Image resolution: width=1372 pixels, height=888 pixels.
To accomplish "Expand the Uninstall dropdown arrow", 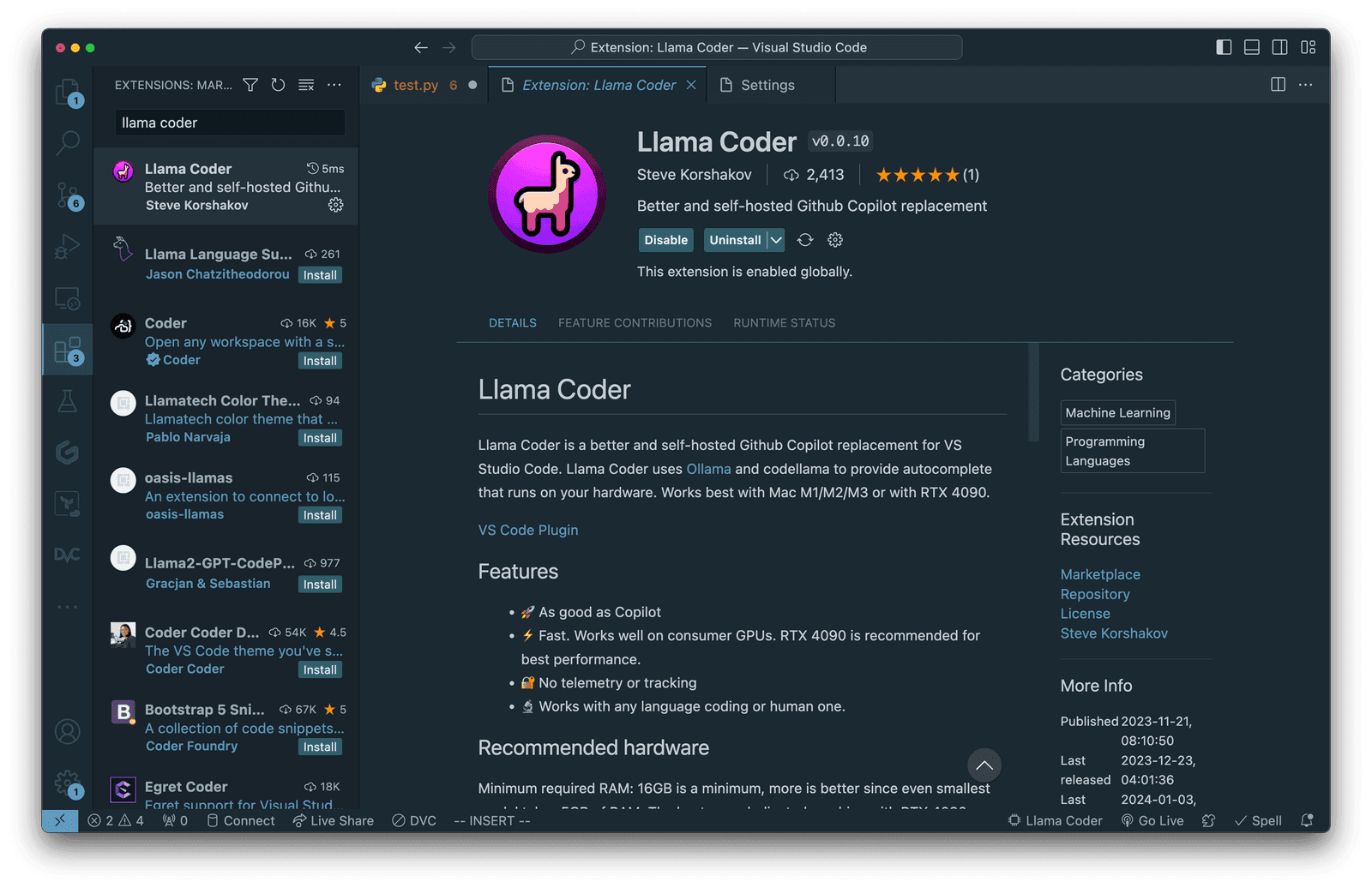I will pyautogui.click(x=776, y=240).
